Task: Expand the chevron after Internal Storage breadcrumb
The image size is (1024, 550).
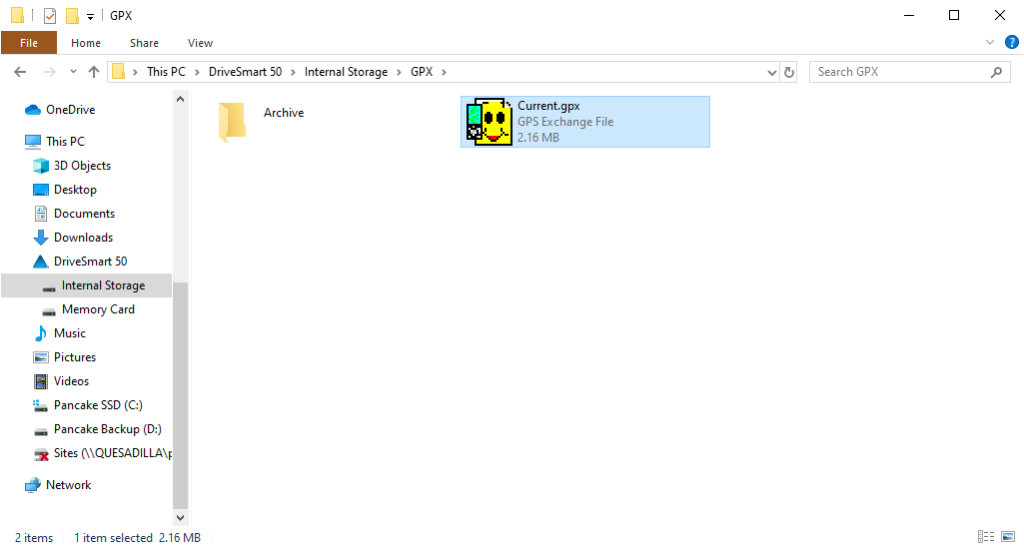Action: 398,72
